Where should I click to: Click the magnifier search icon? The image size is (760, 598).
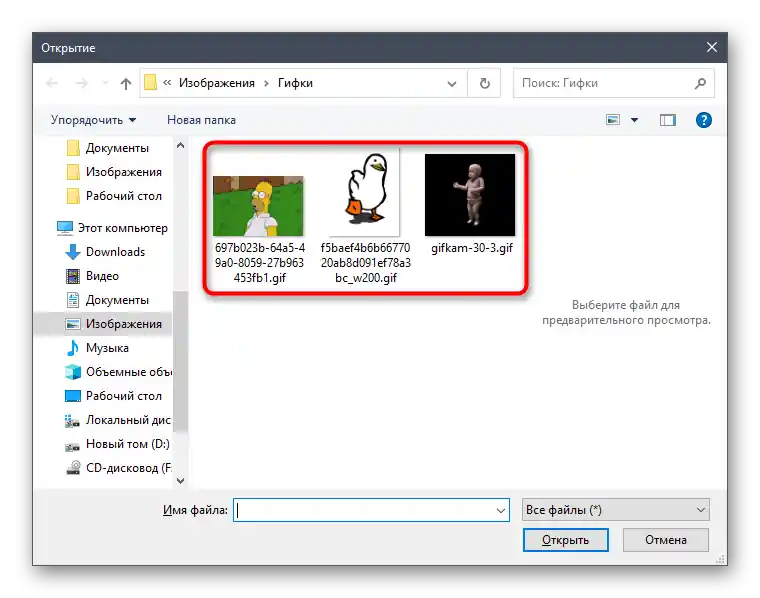coord(700,83)
